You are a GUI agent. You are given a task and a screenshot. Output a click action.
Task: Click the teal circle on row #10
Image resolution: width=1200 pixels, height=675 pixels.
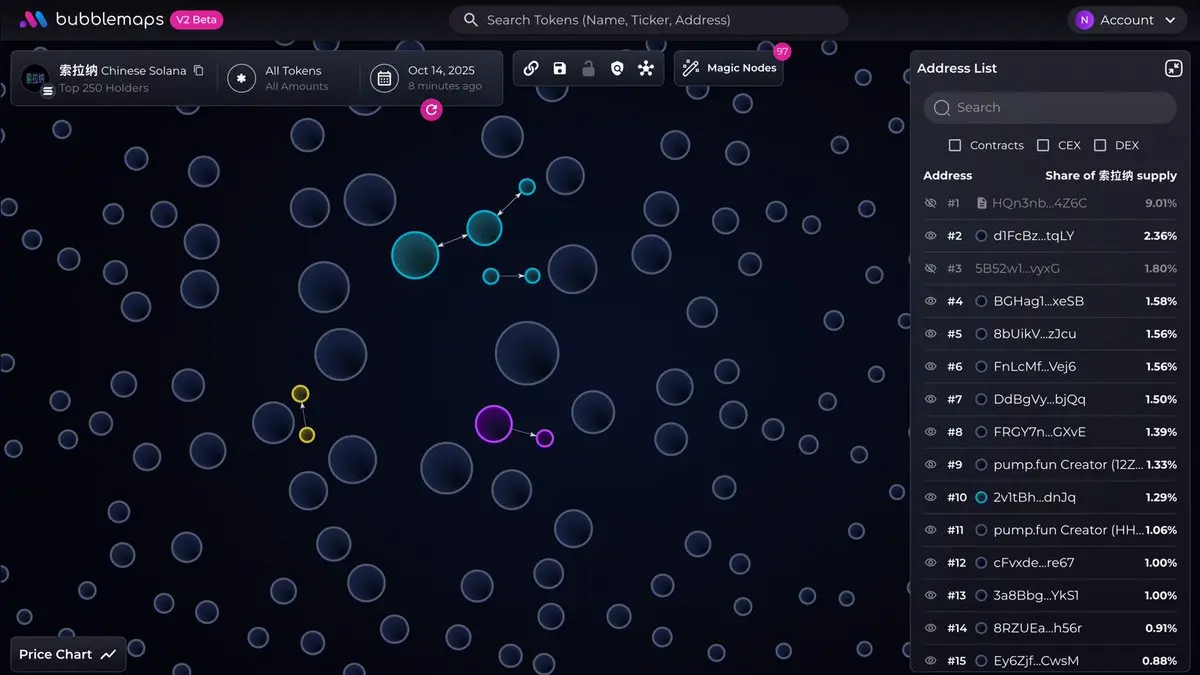[x=981, y=497]
